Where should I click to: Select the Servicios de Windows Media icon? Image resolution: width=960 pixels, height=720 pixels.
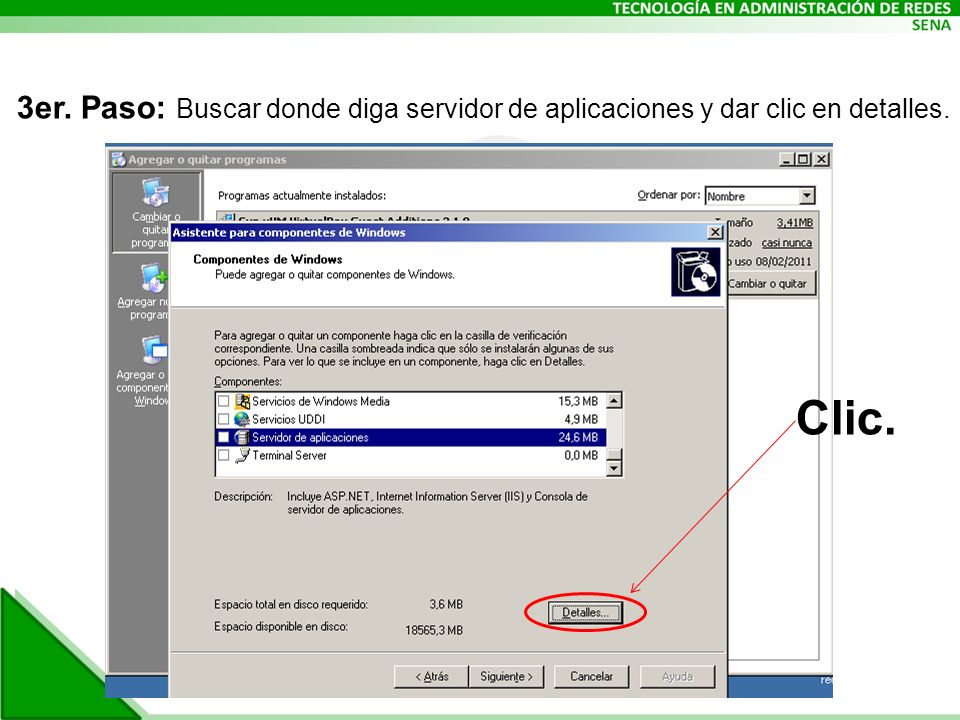pos(242,401)
